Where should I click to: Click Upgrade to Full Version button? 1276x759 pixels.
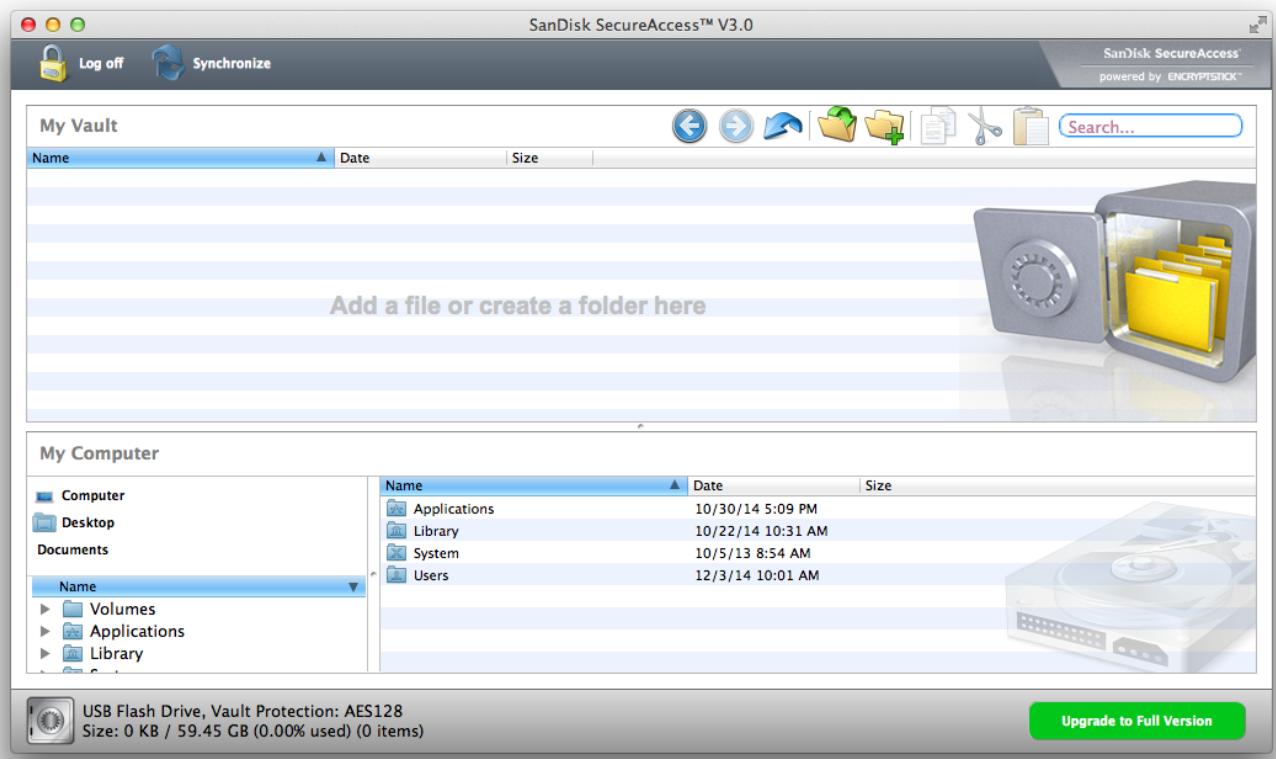click(x=1137, y=721)
